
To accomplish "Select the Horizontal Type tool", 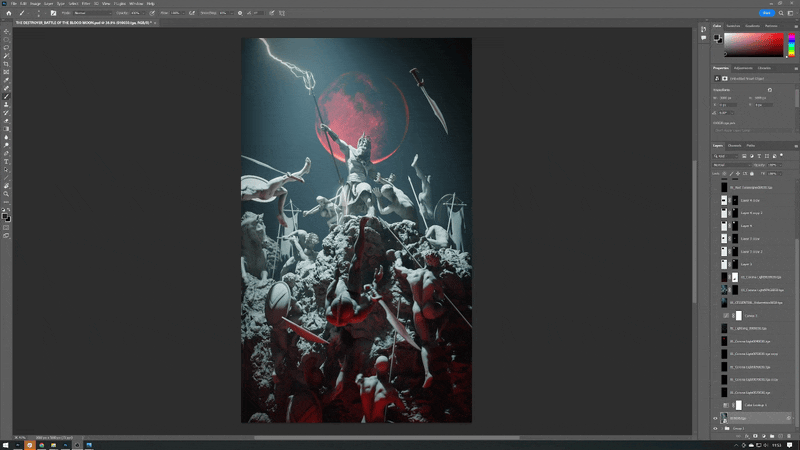I will click(x=6, y=162).
